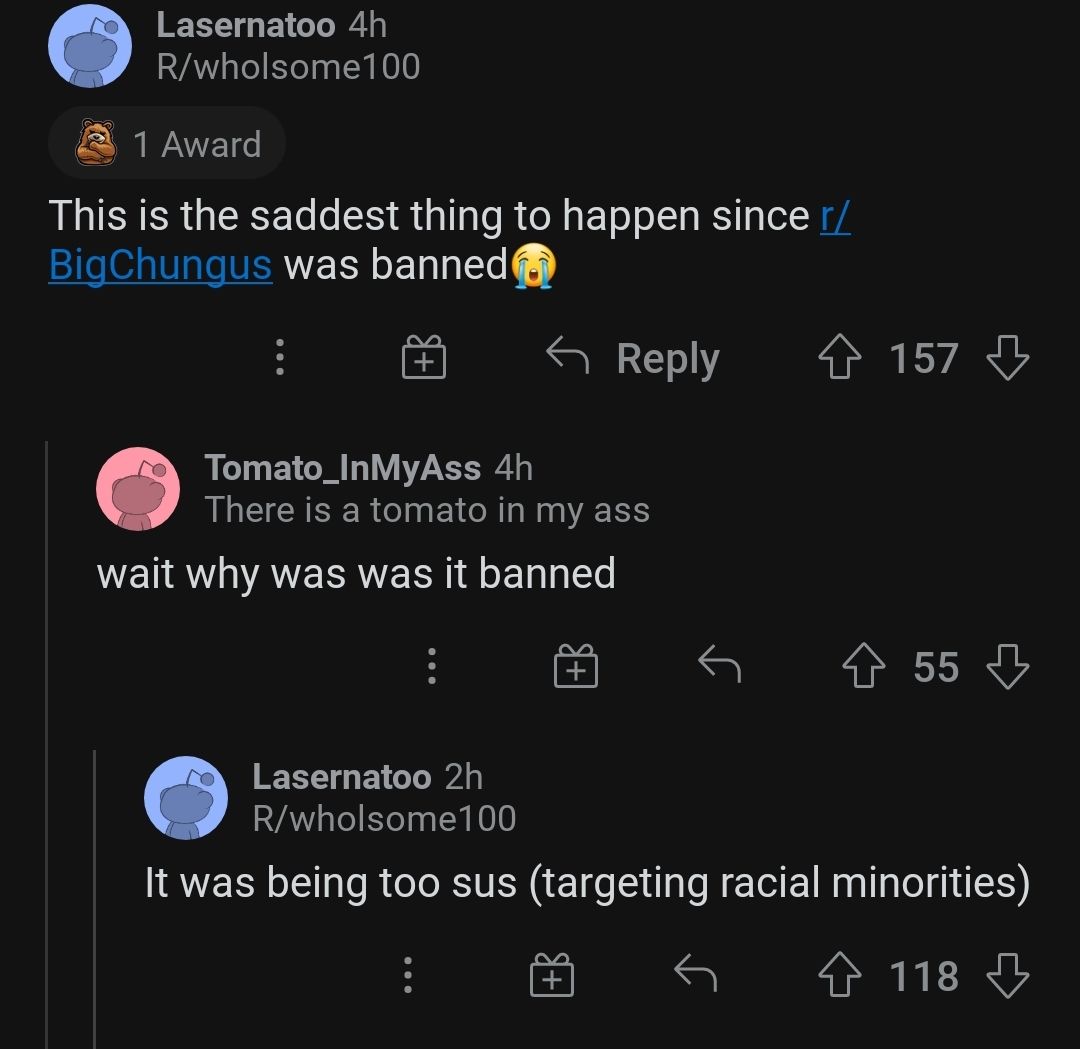The width and height of the screenshot is (1080, 1049).
Task: Reply arrow on the "too sus" comment
Action: [x=695, y=973]
